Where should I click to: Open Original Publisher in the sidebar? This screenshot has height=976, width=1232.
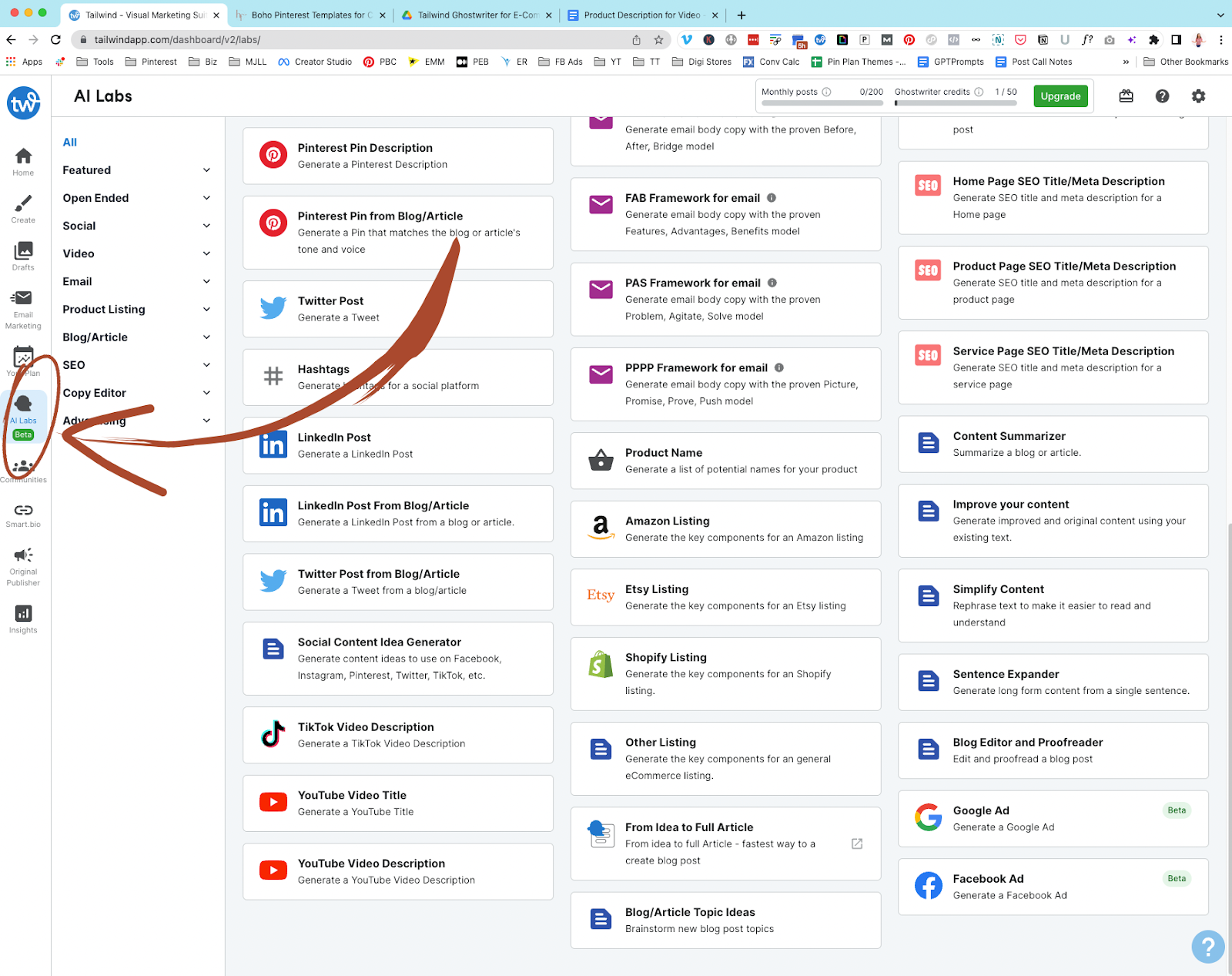(x=23, y=567)
